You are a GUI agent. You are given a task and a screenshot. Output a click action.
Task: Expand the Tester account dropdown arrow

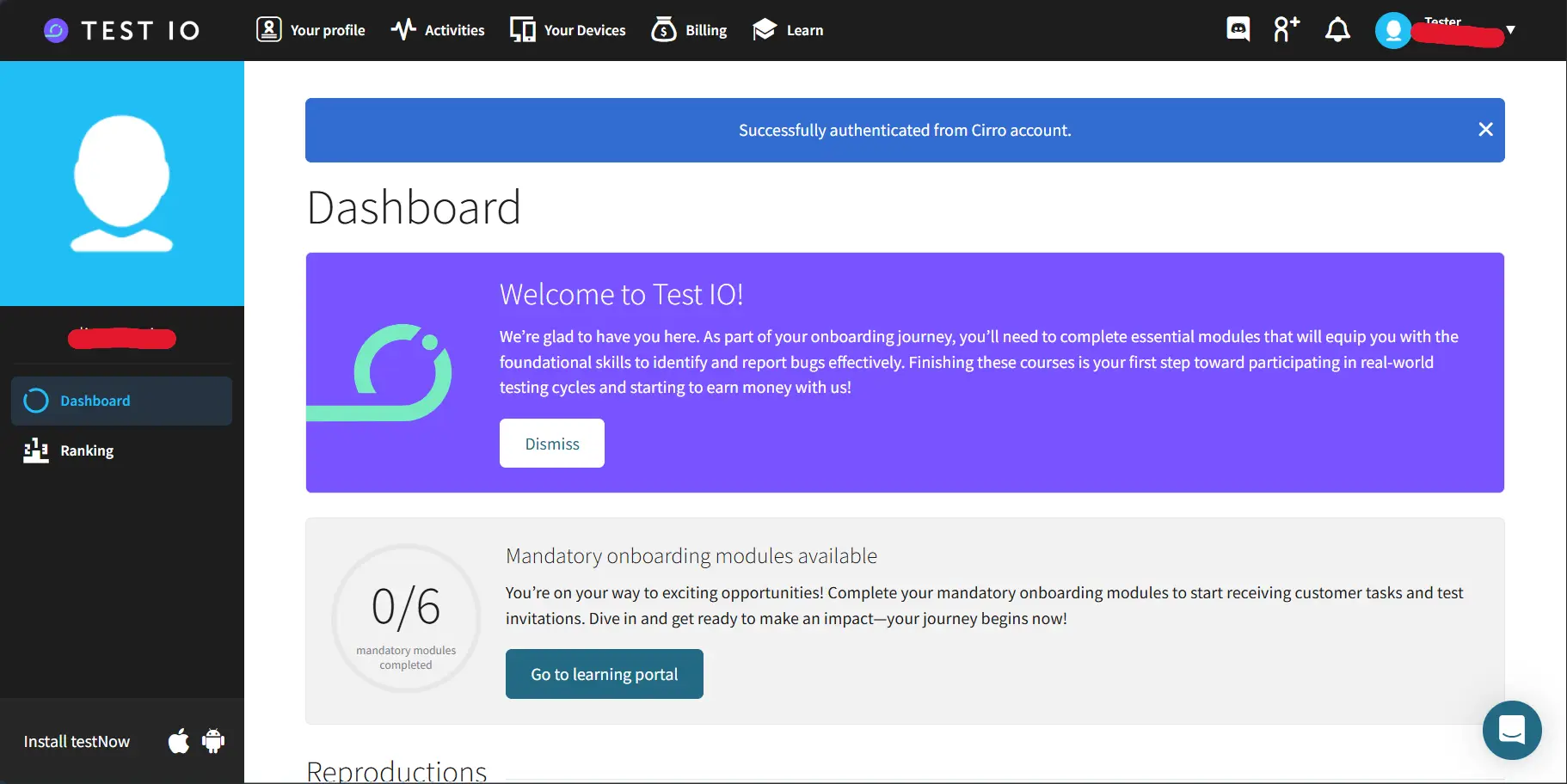click(x=1510, y=30)
